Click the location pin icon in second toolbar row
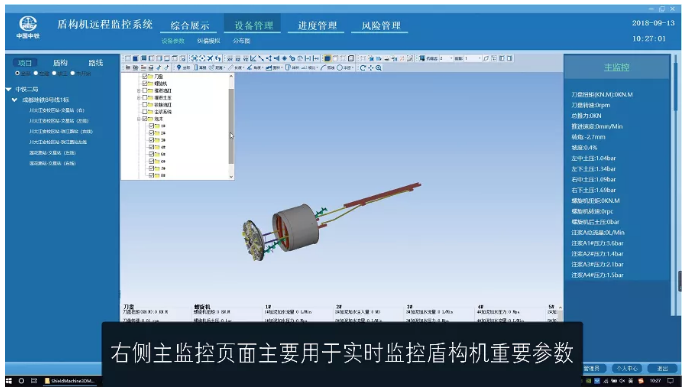The width and height of the screenshot is (693, 391). point(179,68)
